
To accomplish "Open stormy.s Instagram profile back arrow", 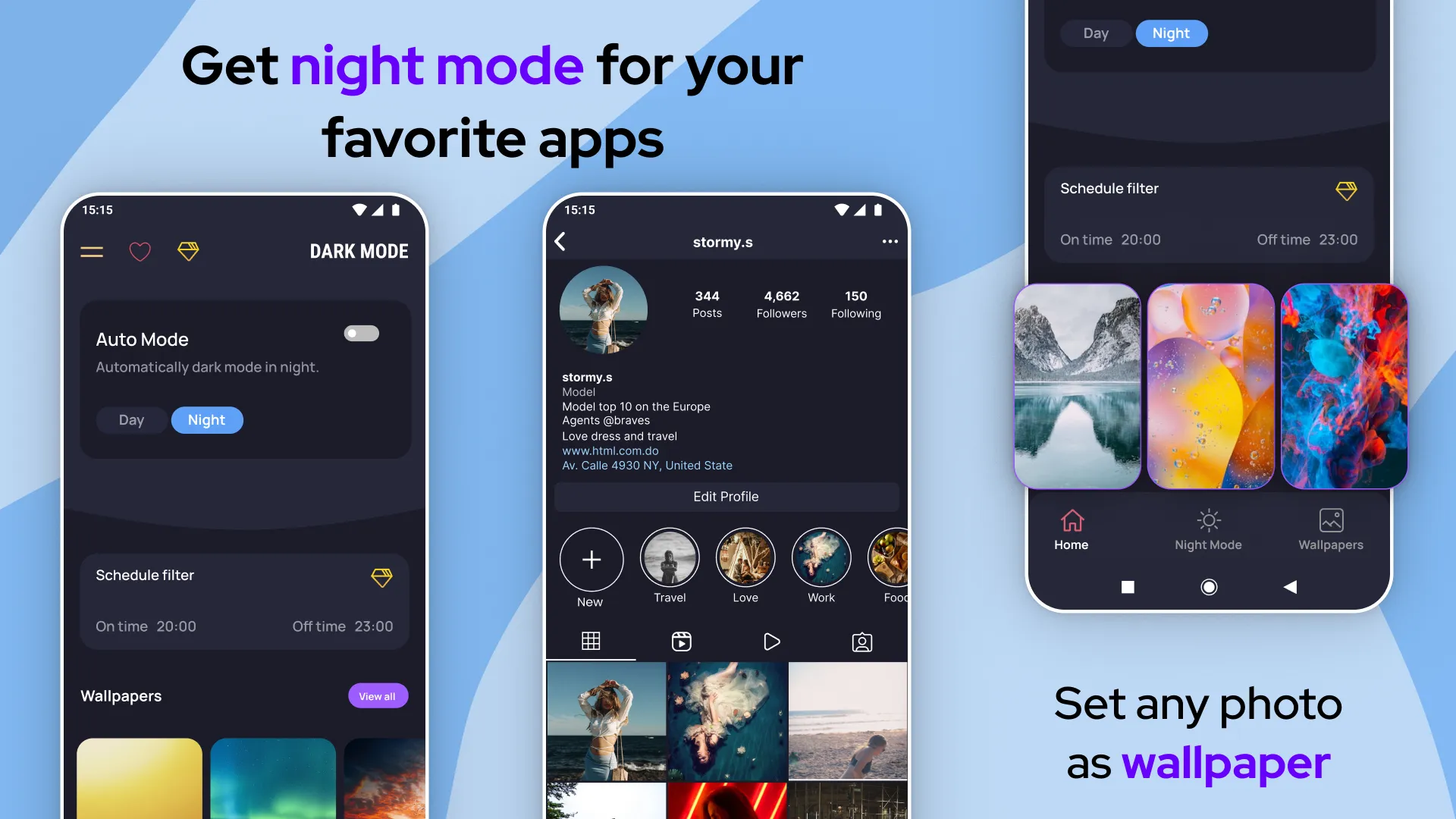I will coord(562,241).
